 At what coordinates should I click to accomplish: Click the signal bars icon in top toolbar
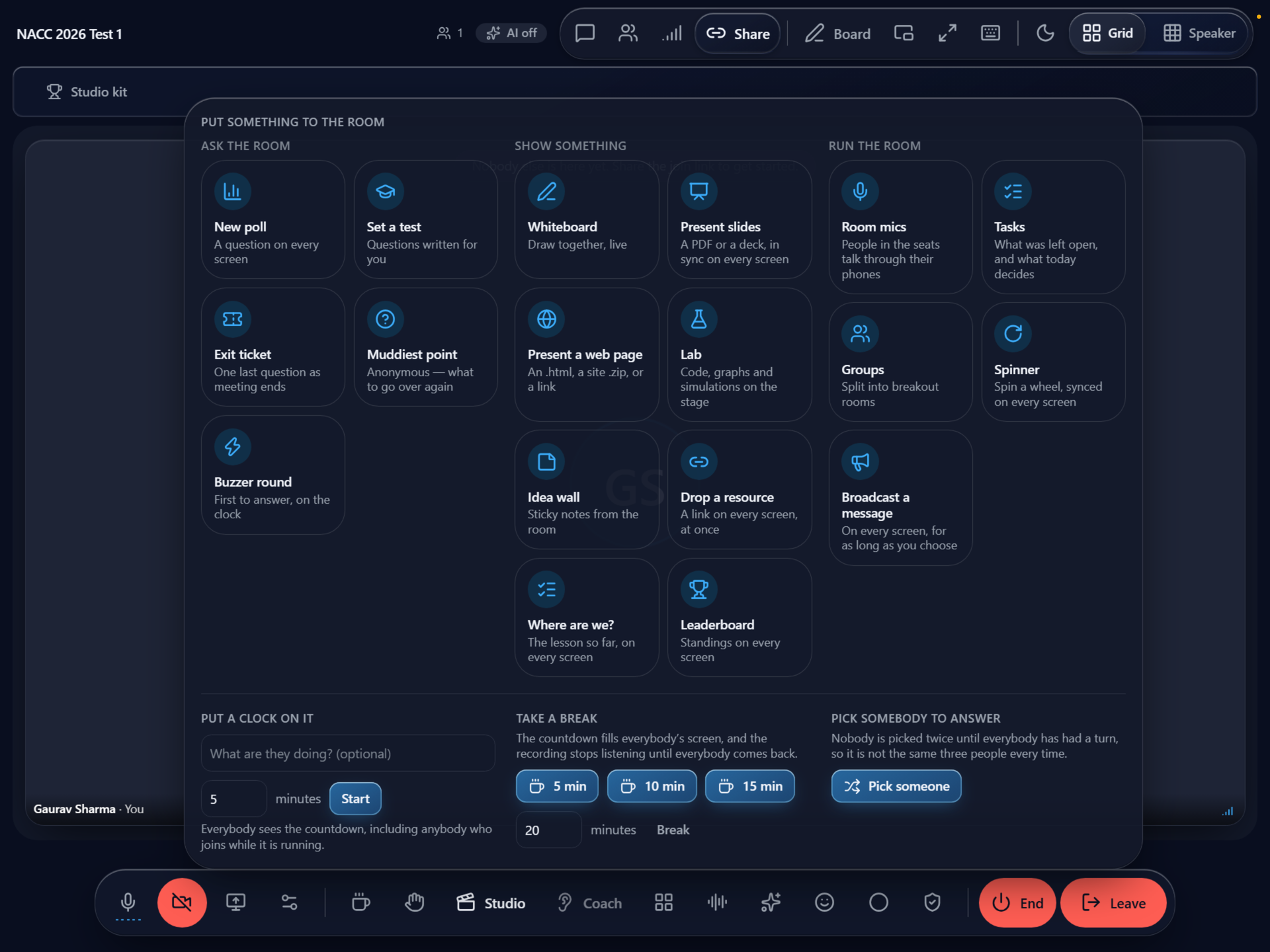(671, 33)
